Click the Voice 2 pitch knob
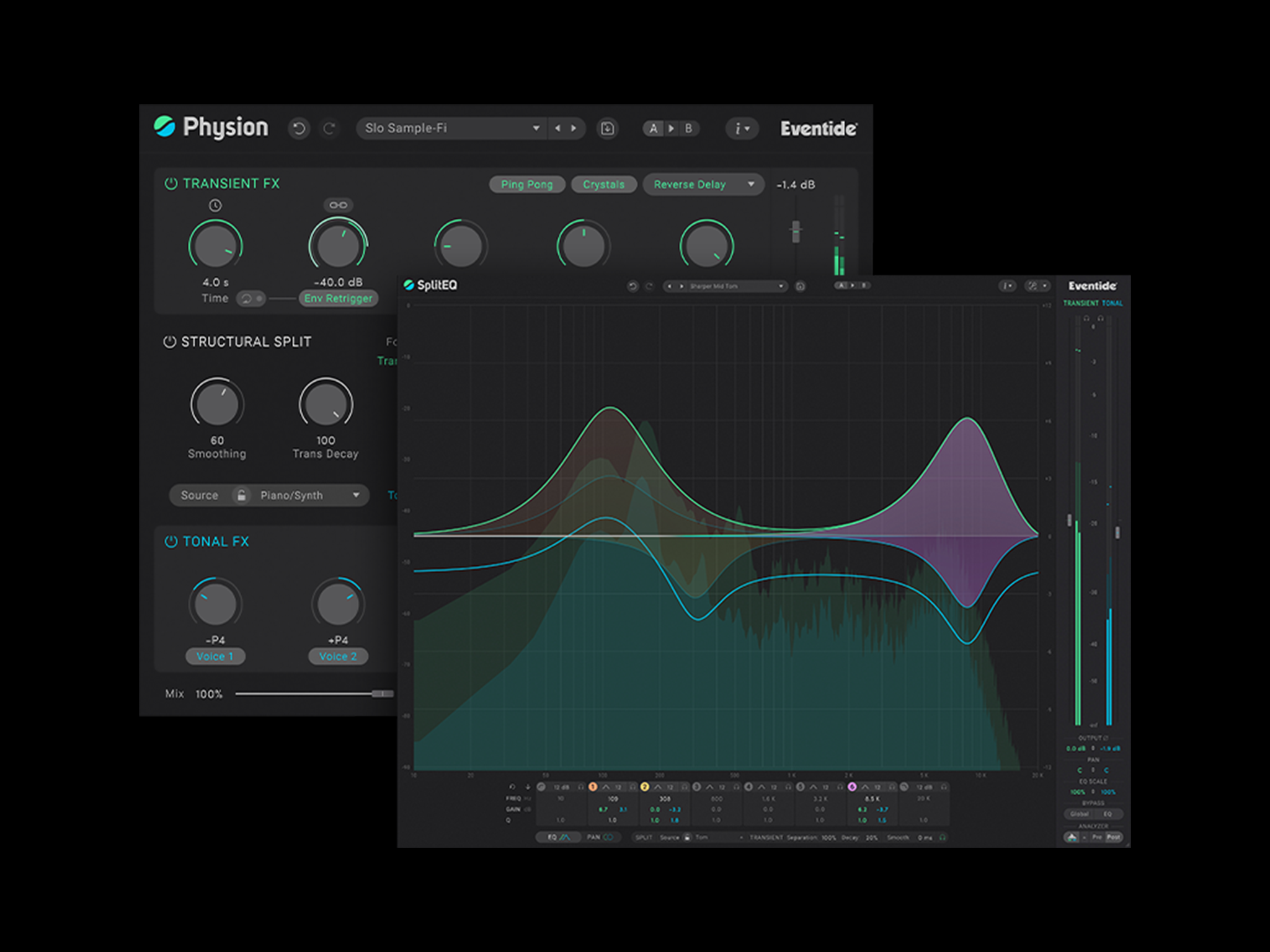Screen dimensions: 1270x952 click(x=338, y=604)
